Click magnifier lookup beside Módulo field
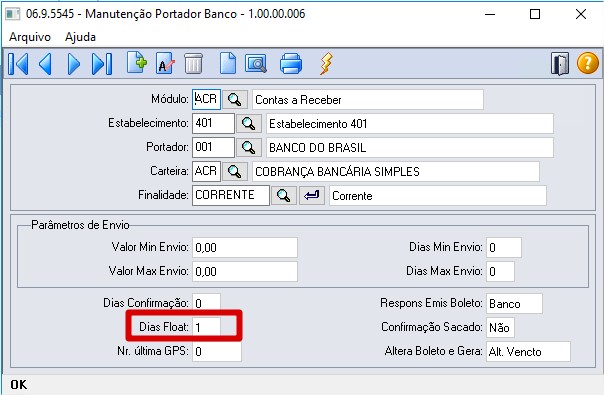Screen dimensions: 604x395 pyautogui.click(x=235, y=100)
